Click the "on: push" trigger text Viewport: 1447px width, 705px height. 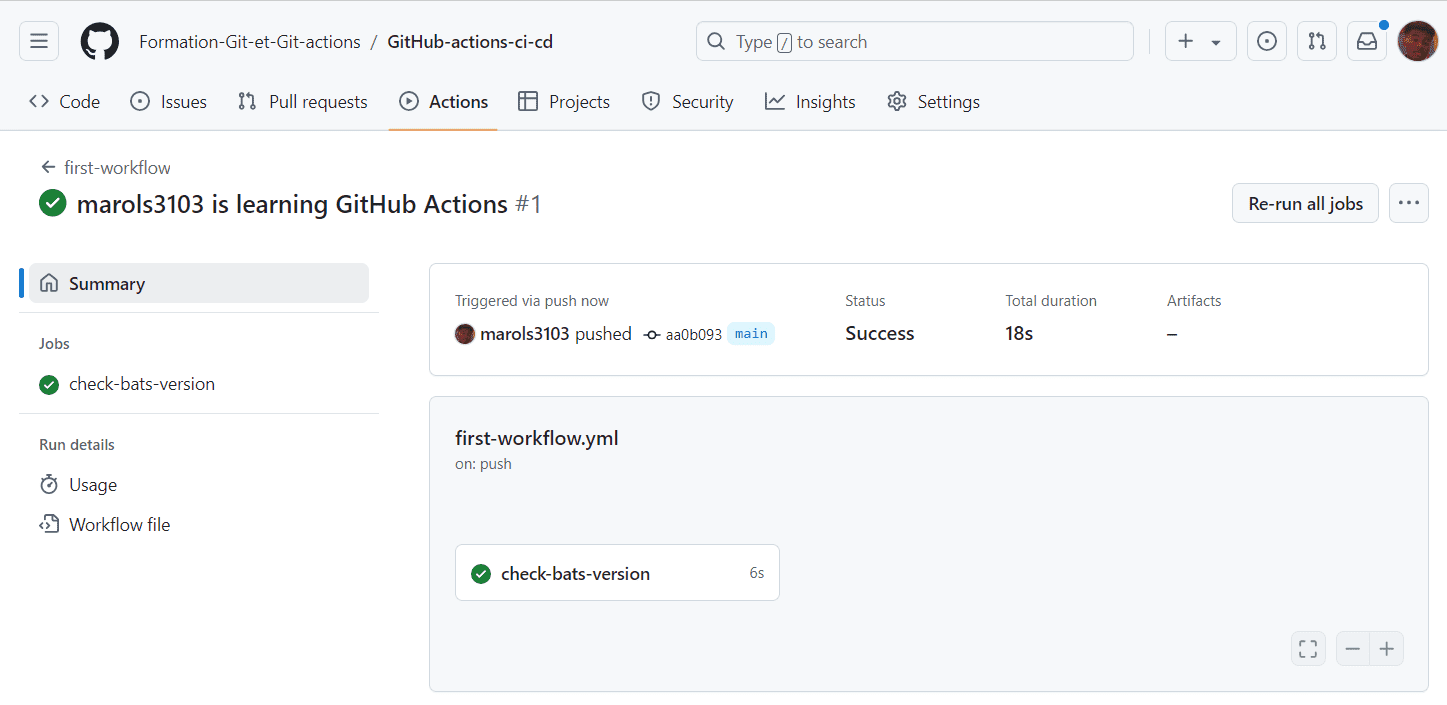[x=483, y=464]
